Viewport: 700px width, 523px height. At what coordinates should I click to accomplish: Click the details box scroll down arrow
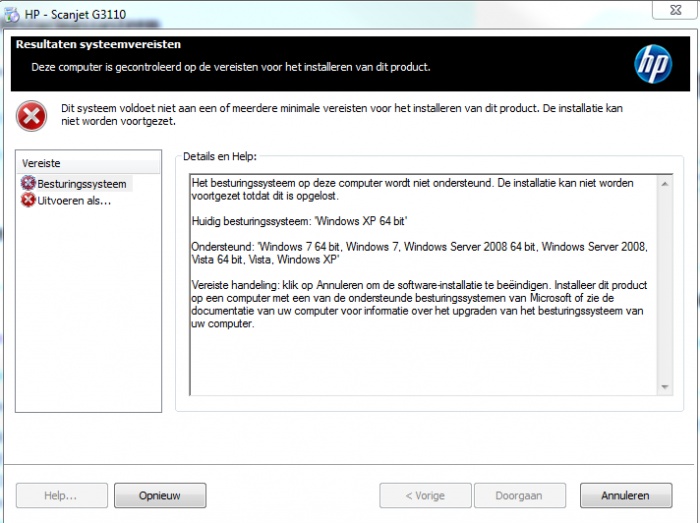tap(665, 386)
